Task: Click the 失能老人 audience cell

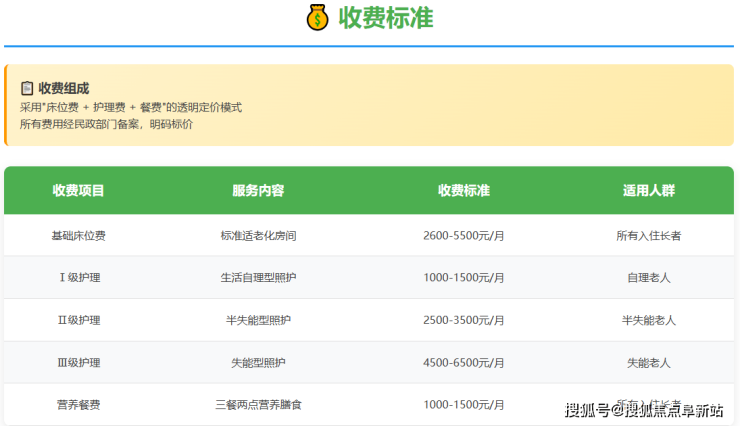Action: pyautogui.click(x=648, y=362)
